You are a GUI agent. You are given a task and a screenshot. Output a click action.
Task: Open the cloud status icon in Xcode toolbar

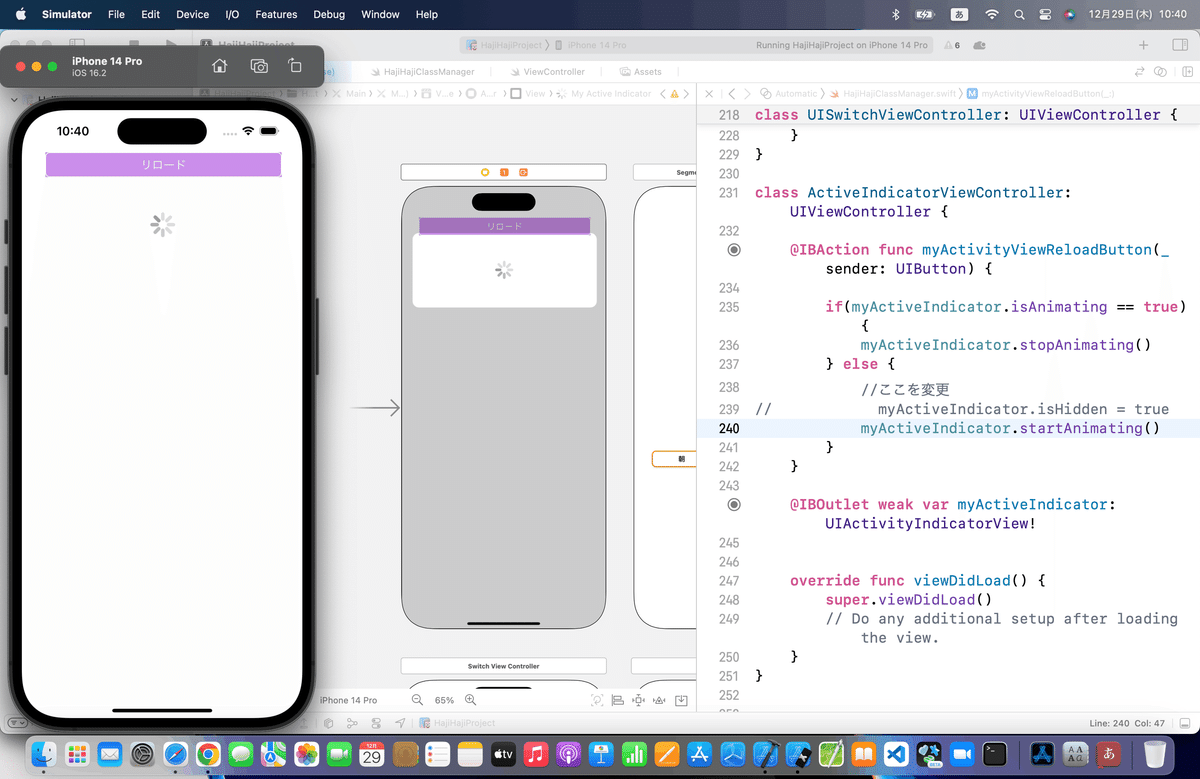tap(980, 45)
